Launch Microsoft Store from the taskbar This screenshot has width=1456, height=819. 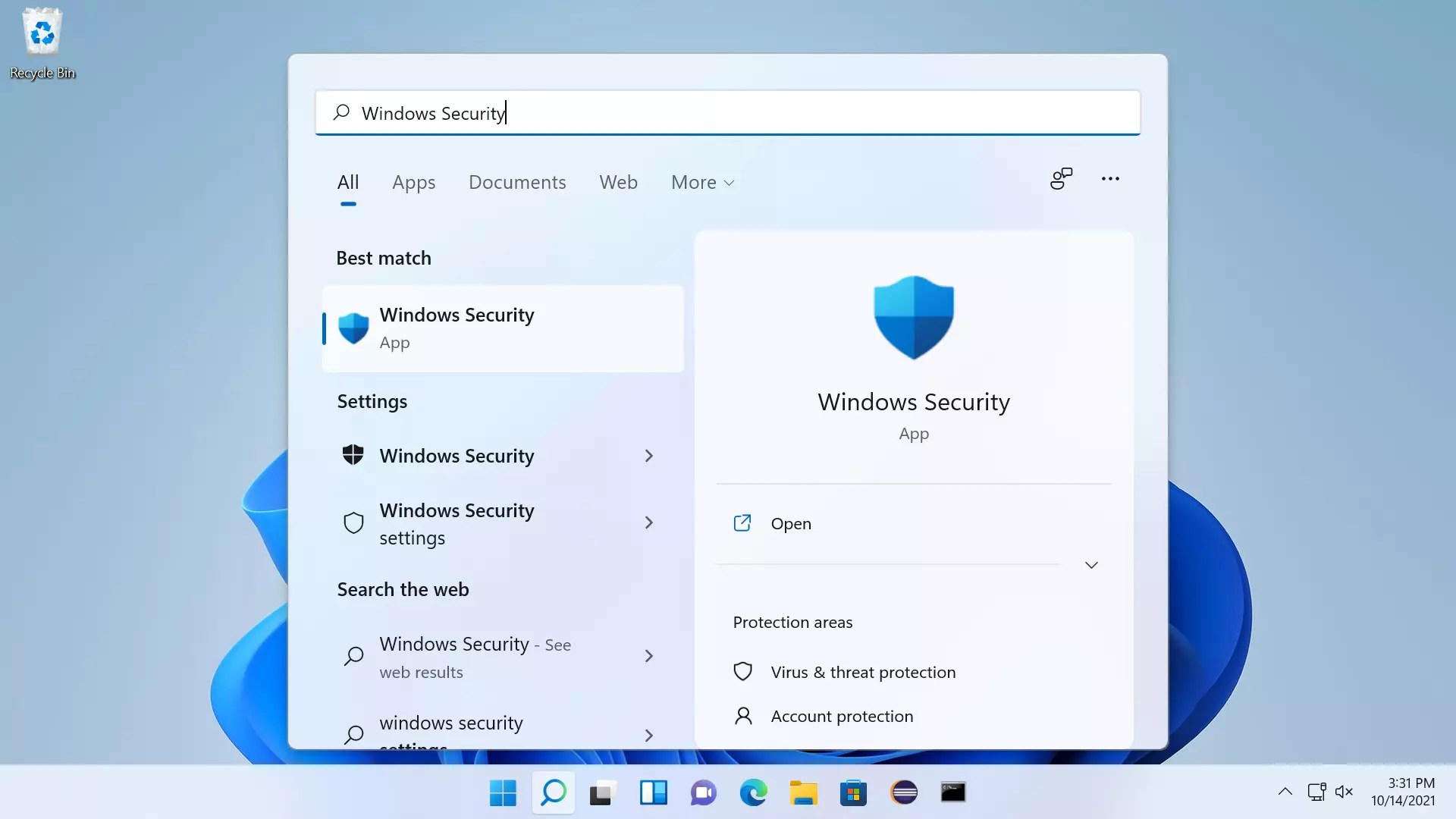click(x=853, y=792)
